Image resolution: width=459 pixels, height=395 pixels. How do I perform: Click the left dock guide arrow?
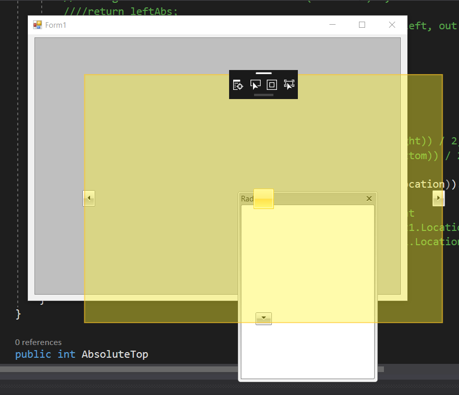pos(89,198)
